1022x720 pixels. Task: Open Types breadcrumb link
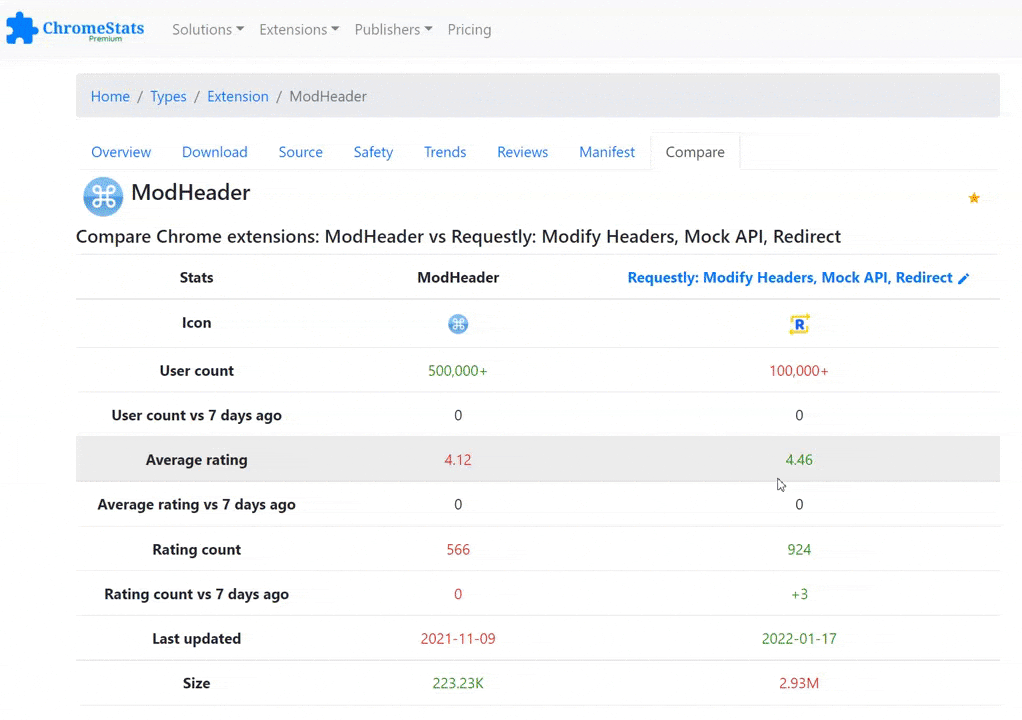click(x=168, y=96)
